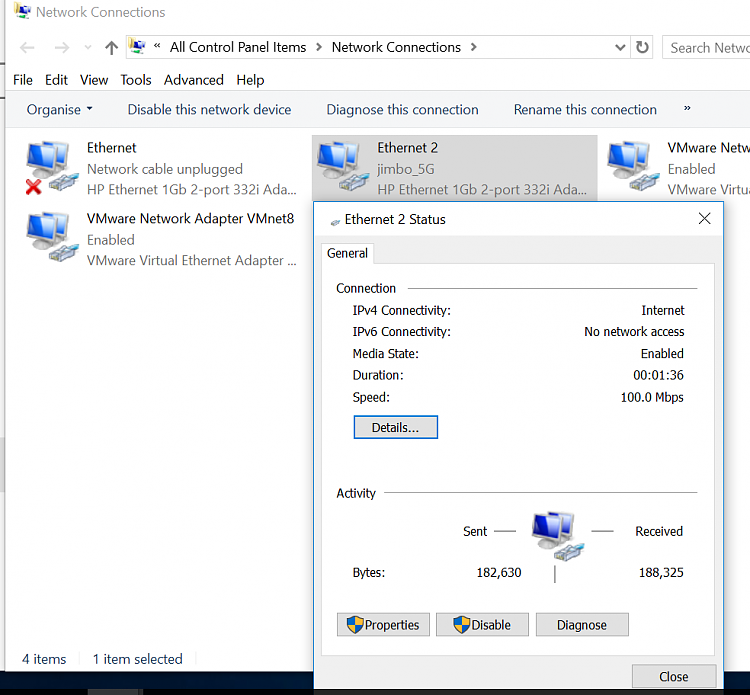This screenshot has width=750, height=695.
Task: Open the File menu
Action: (x=23, y=80)
